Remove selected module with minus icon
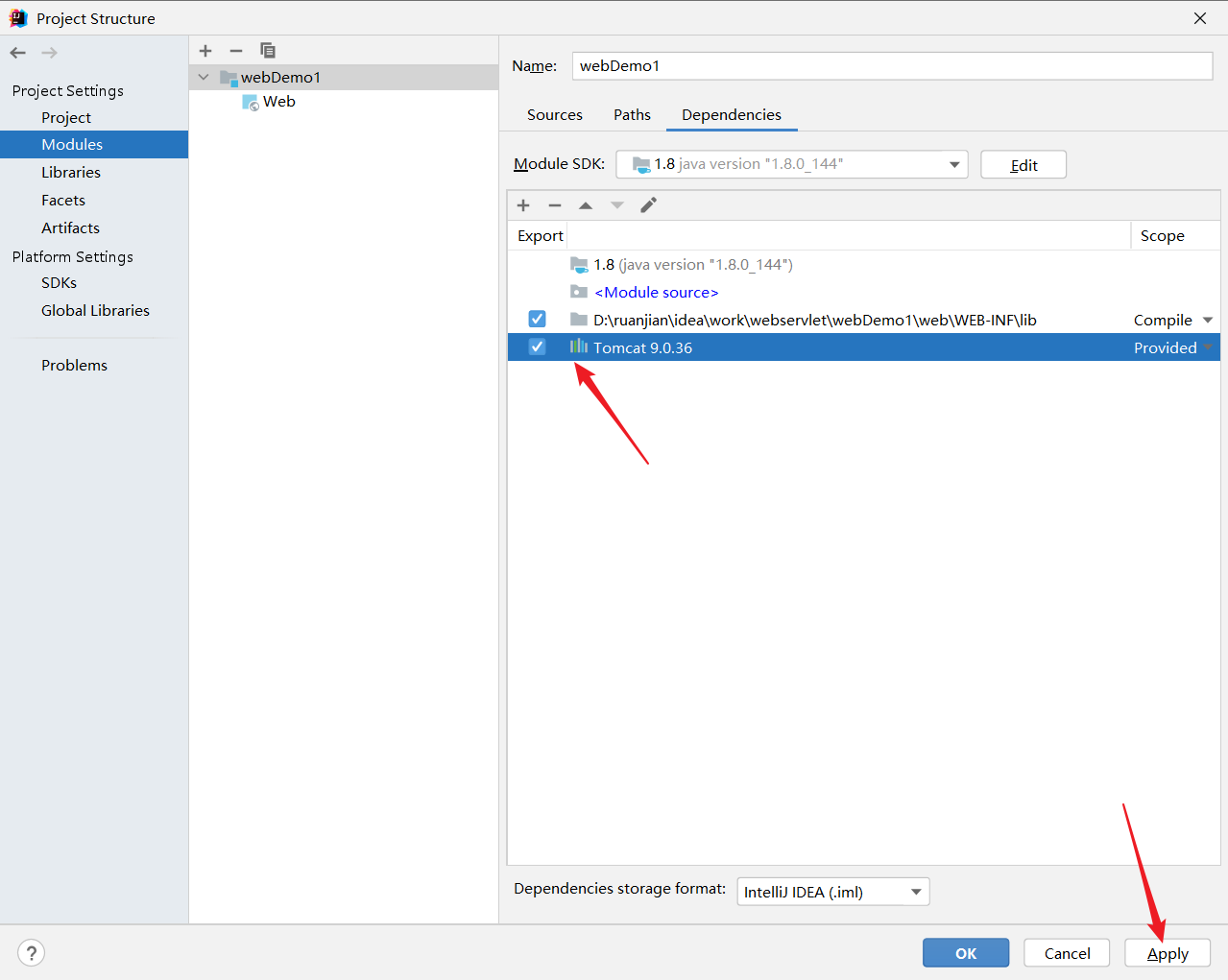 [236, 51]
